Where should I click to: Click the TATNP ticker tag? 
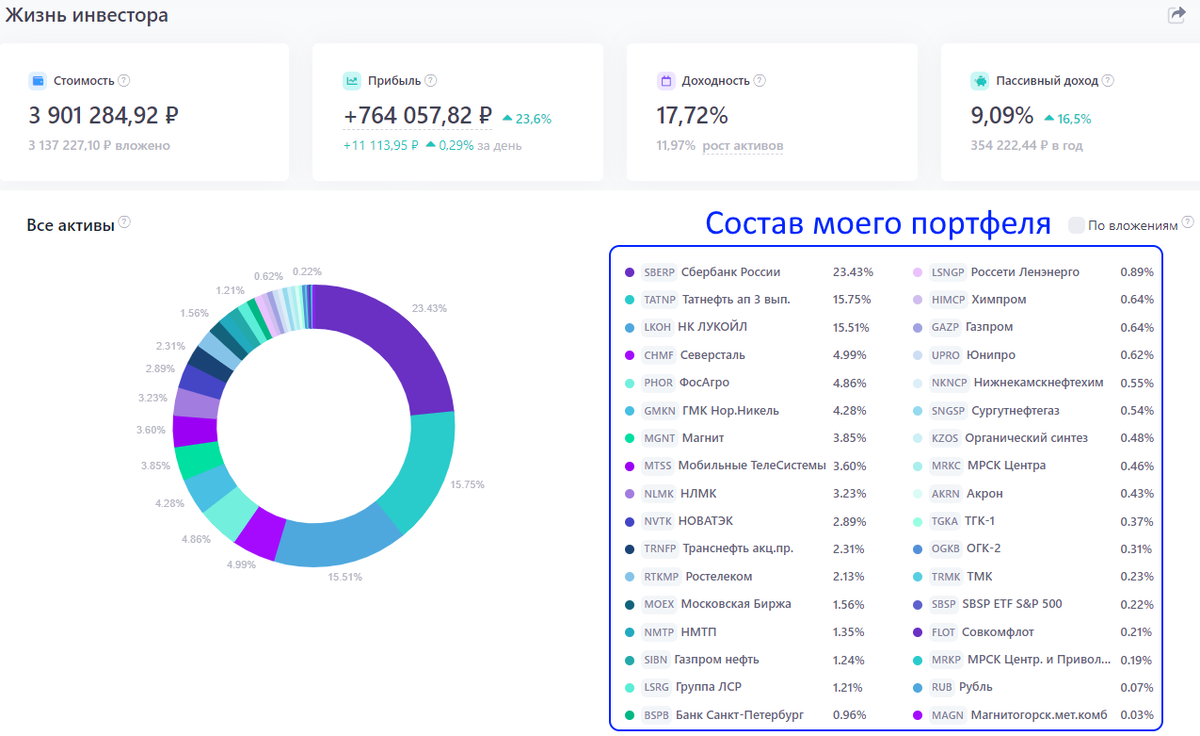pyautogui.click(x=660, y=299)
